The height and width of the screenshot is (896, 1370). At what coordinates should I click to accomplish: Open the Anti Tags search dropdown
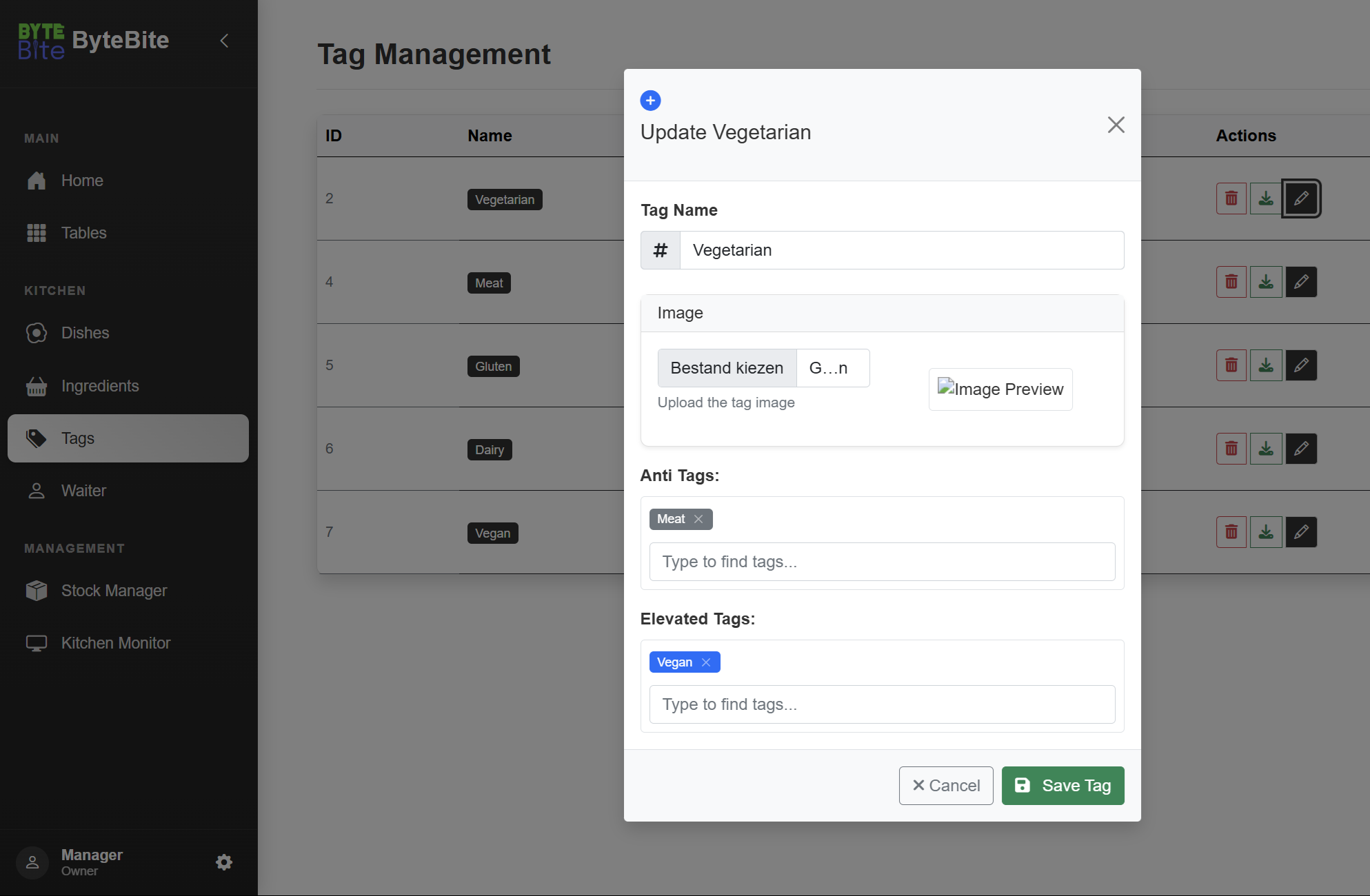(x=882, y=562)
